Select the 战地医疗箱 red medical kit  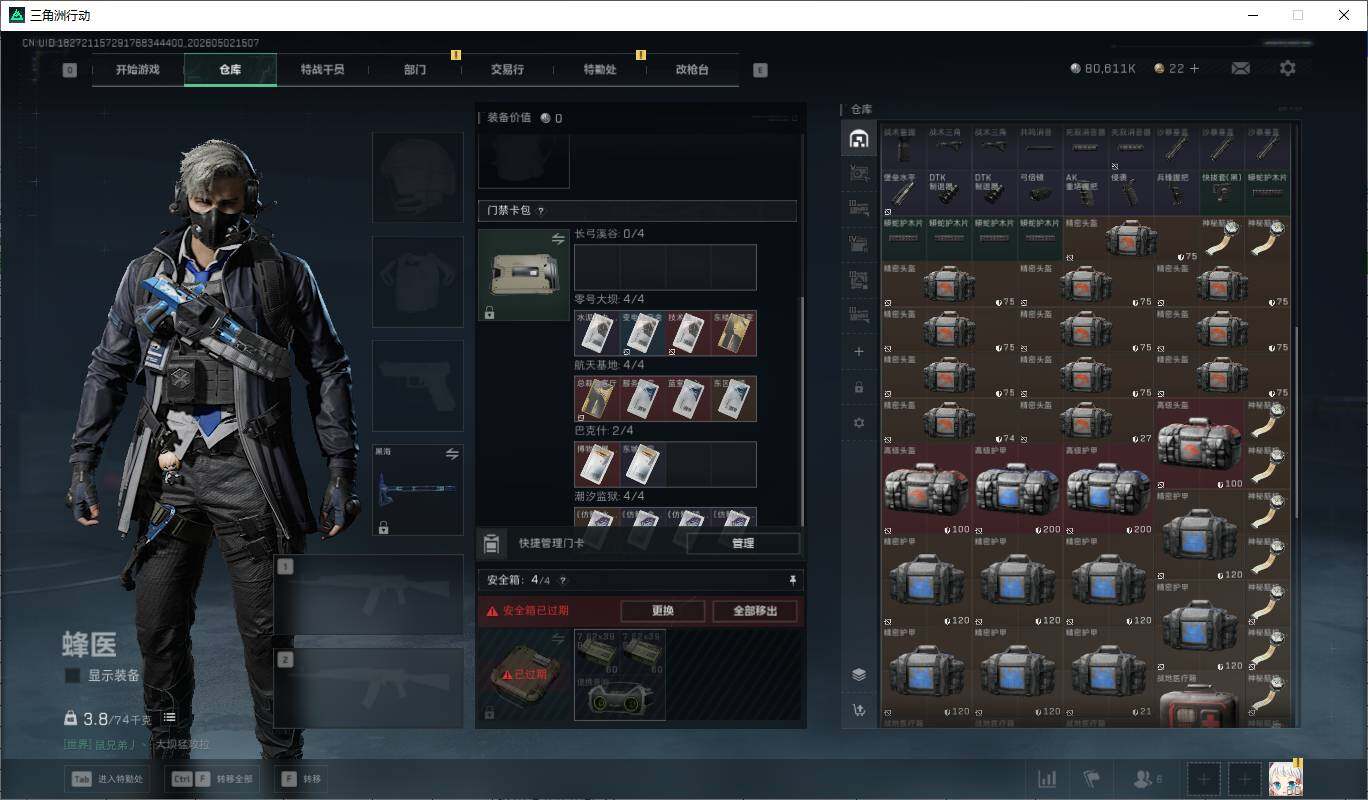pos(1199,700)
